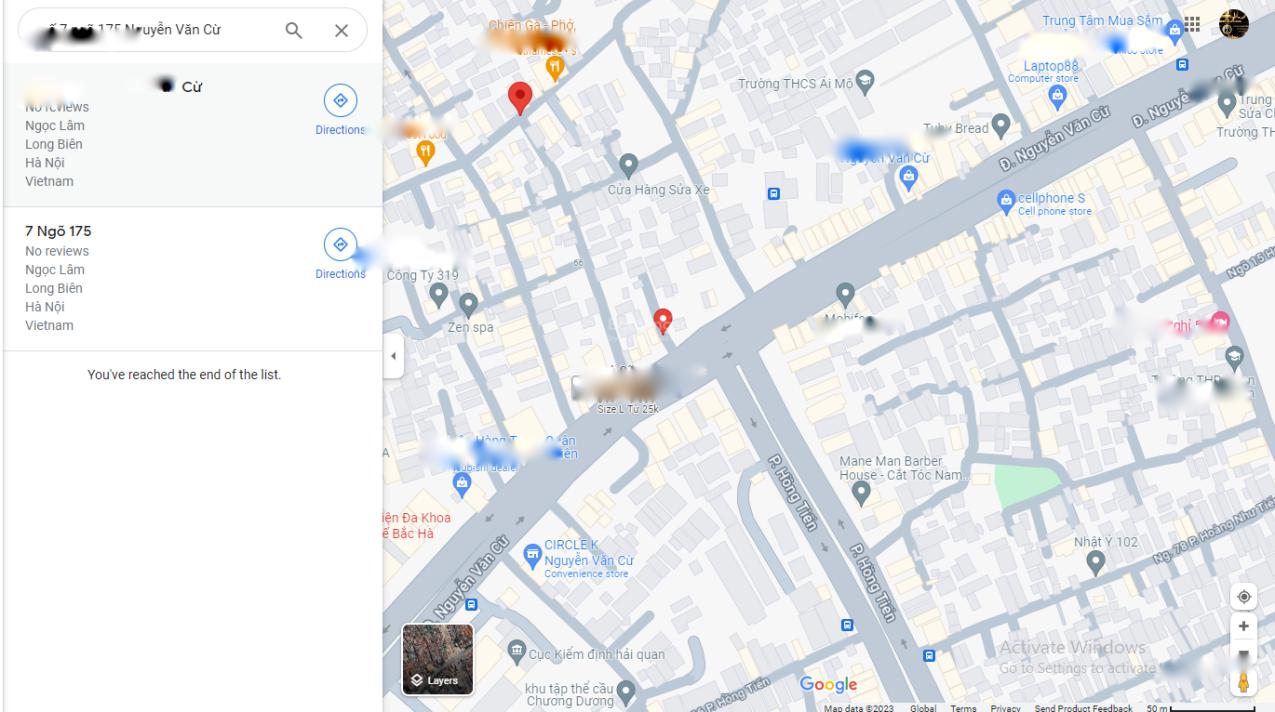Clear the search with the X icon
The image size is (1275, 712).
[x=341, y=31]
